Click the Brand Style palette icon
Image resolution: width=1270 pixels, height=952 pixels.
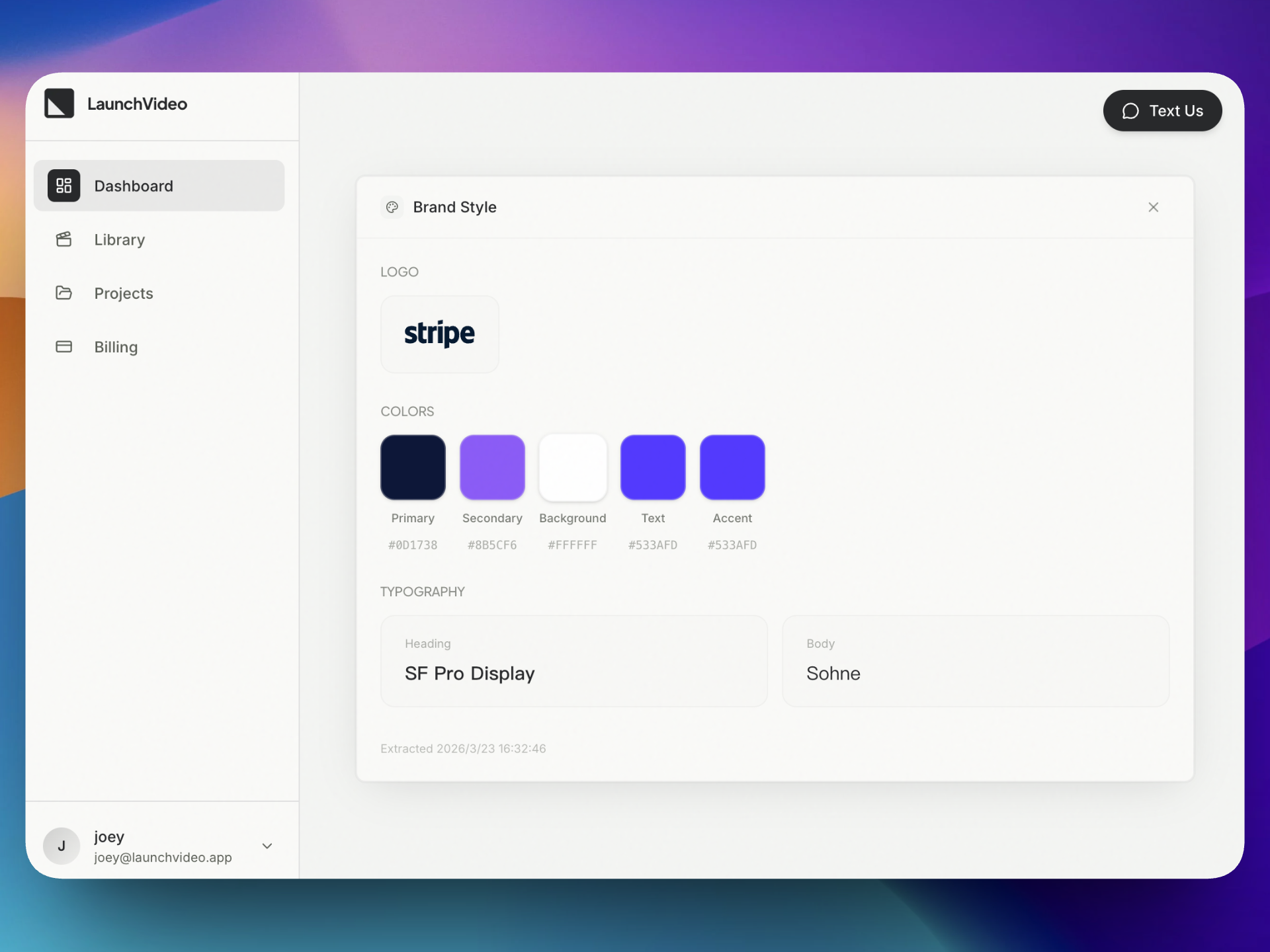pyautogui.click(x=392, y=207)
